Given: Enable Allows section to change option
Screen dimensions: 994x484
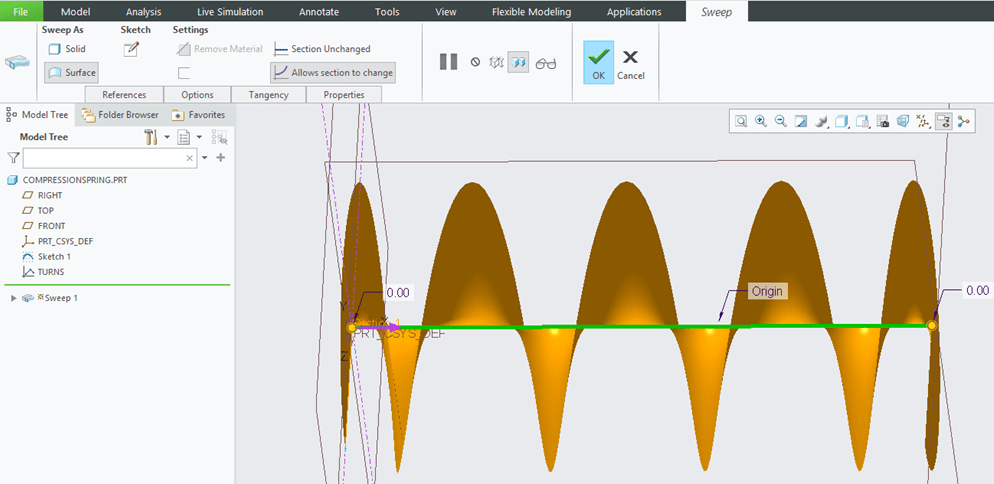Looking at the screenshot, I should (333, 73).
